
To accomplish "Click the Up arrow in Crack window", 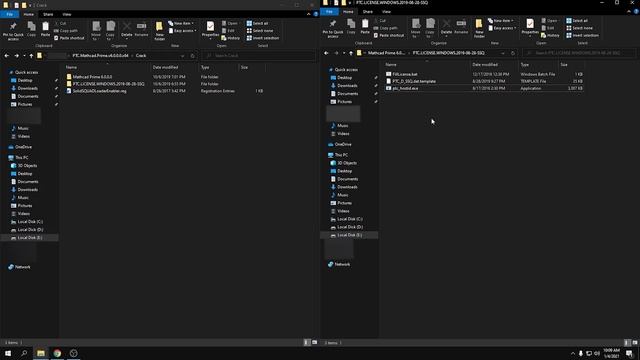I will click(31, 56).
